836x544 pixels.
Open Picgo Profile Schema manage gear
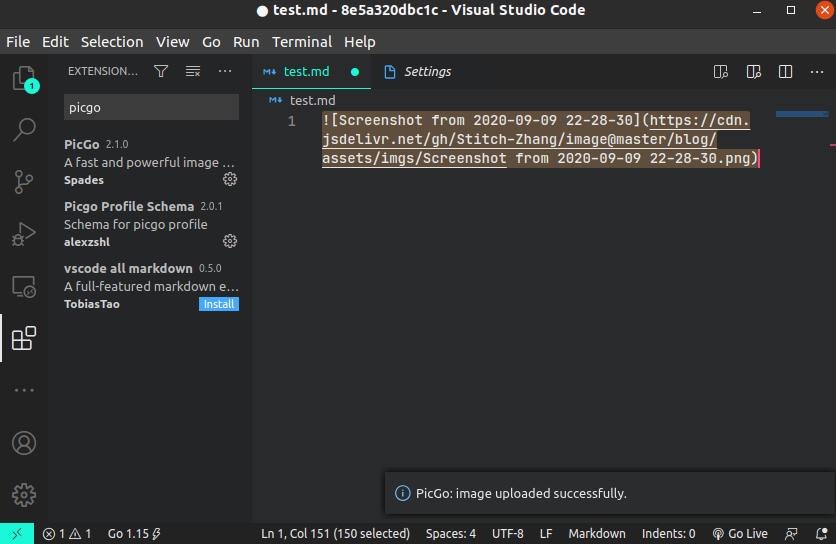[x=230, y=241]
